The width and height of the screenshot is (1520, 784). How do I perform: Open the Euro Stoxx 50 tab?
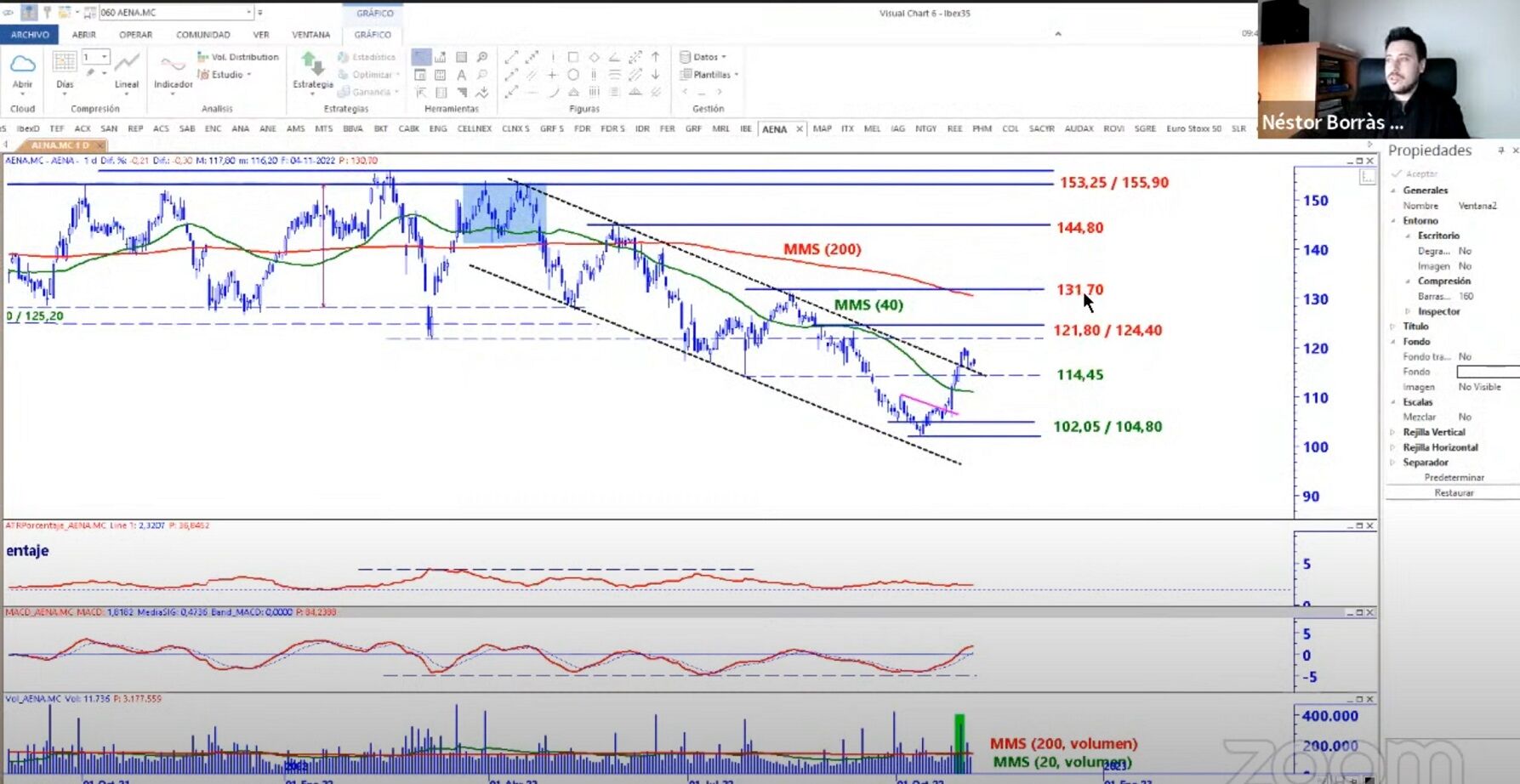(1194, 129)
